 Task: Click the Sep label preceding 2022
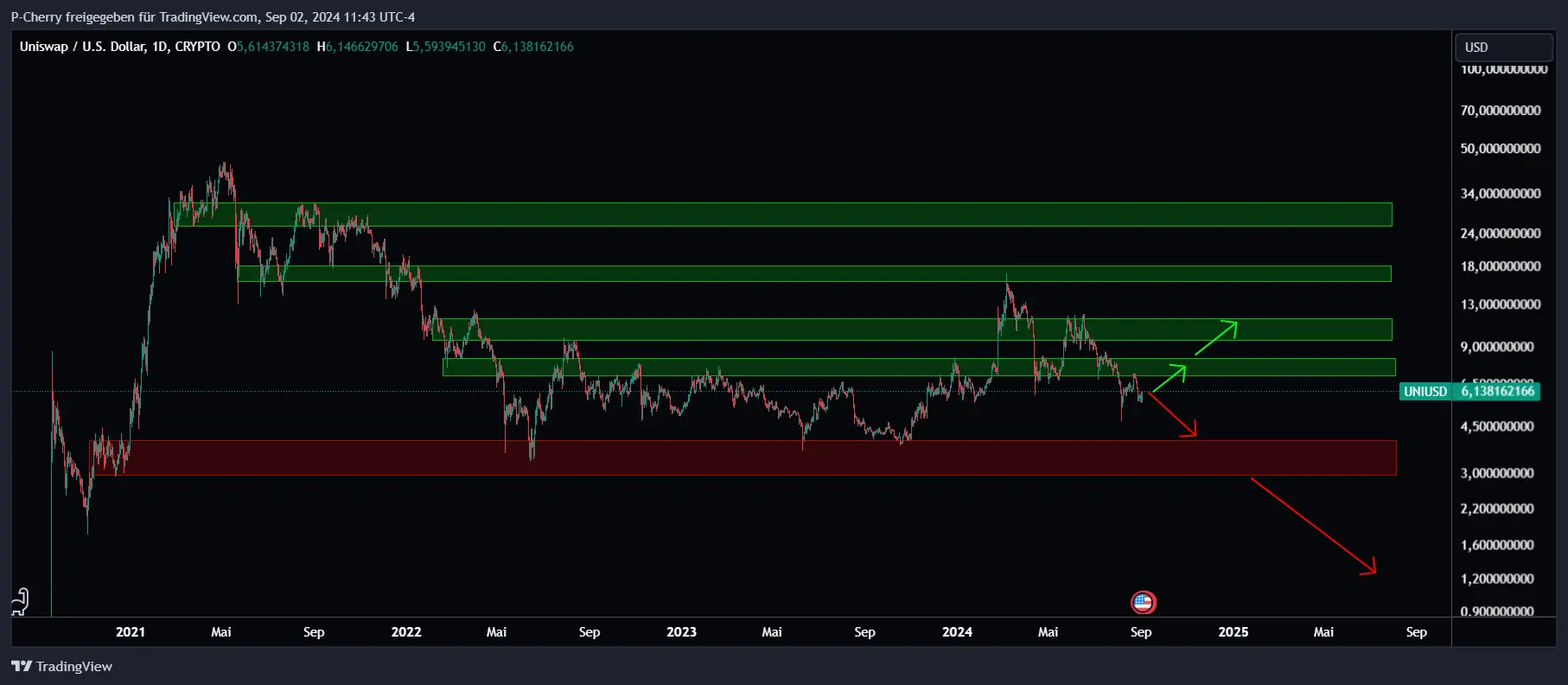click(x=314, y=632)
